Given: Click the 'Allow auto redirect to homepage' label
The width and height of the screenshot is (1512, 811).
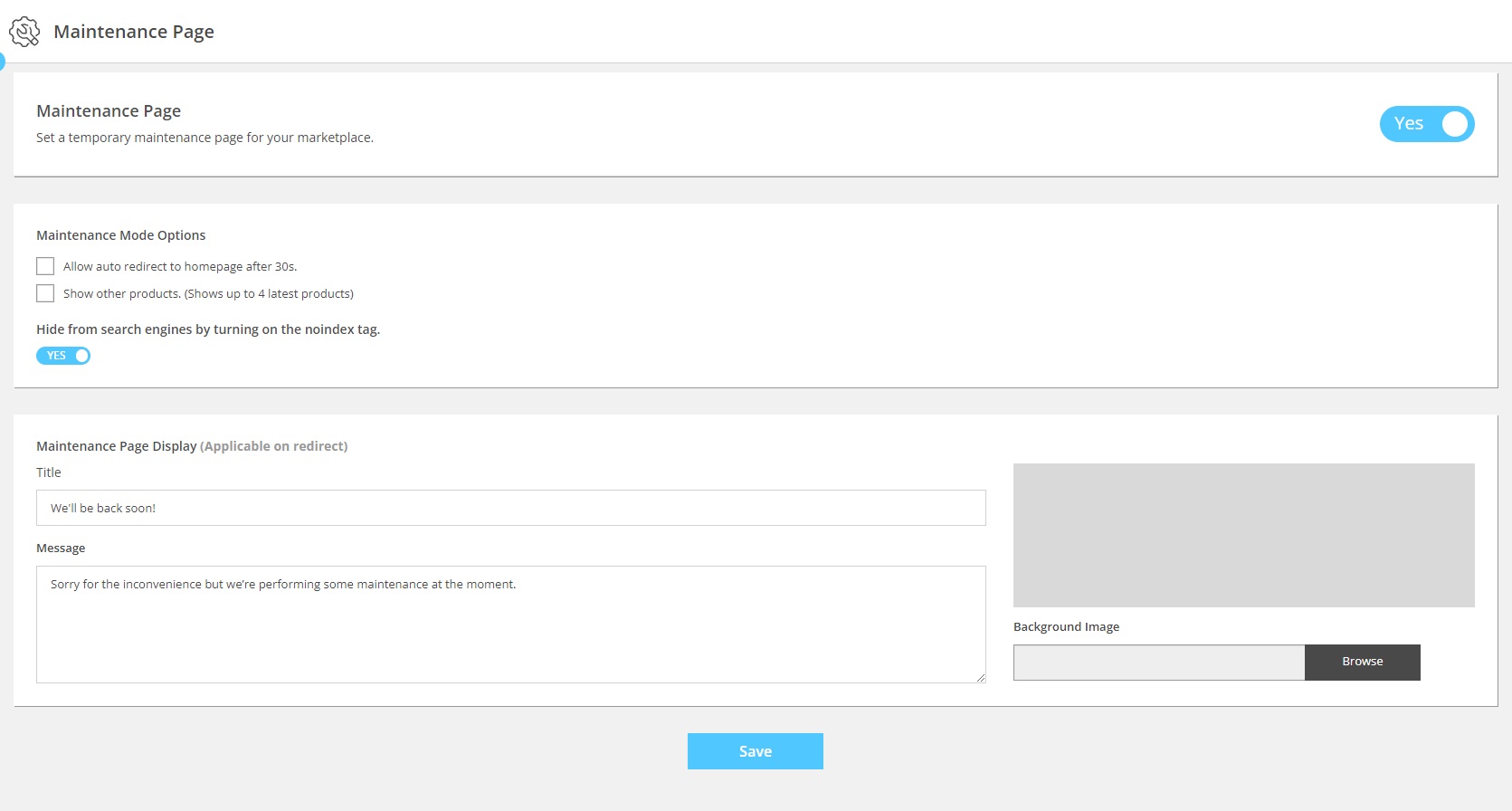Looking at the screenshot, I should click(x=180, y=267).
